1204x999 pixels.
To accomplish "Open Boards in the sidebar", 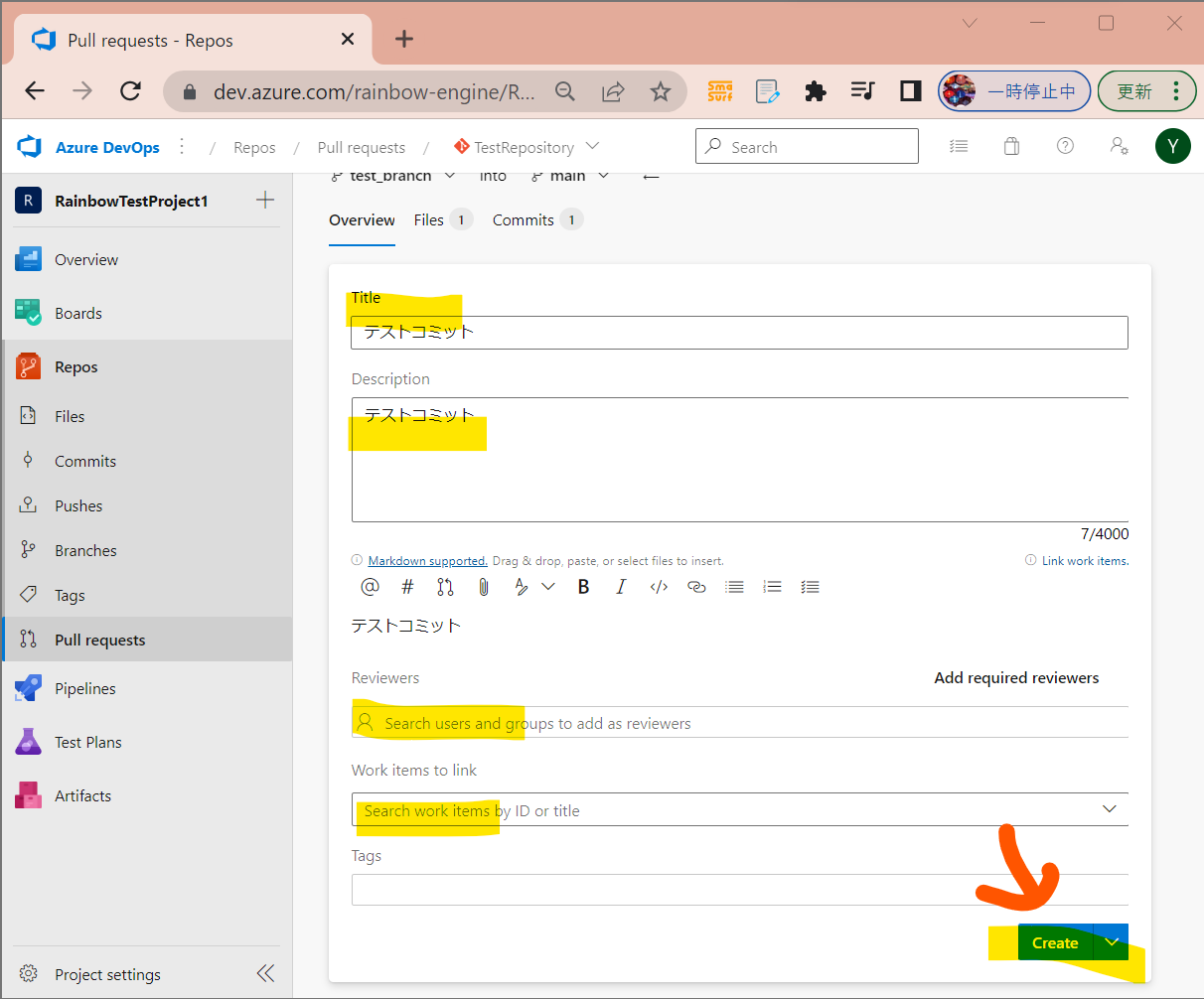I will 147,313.
